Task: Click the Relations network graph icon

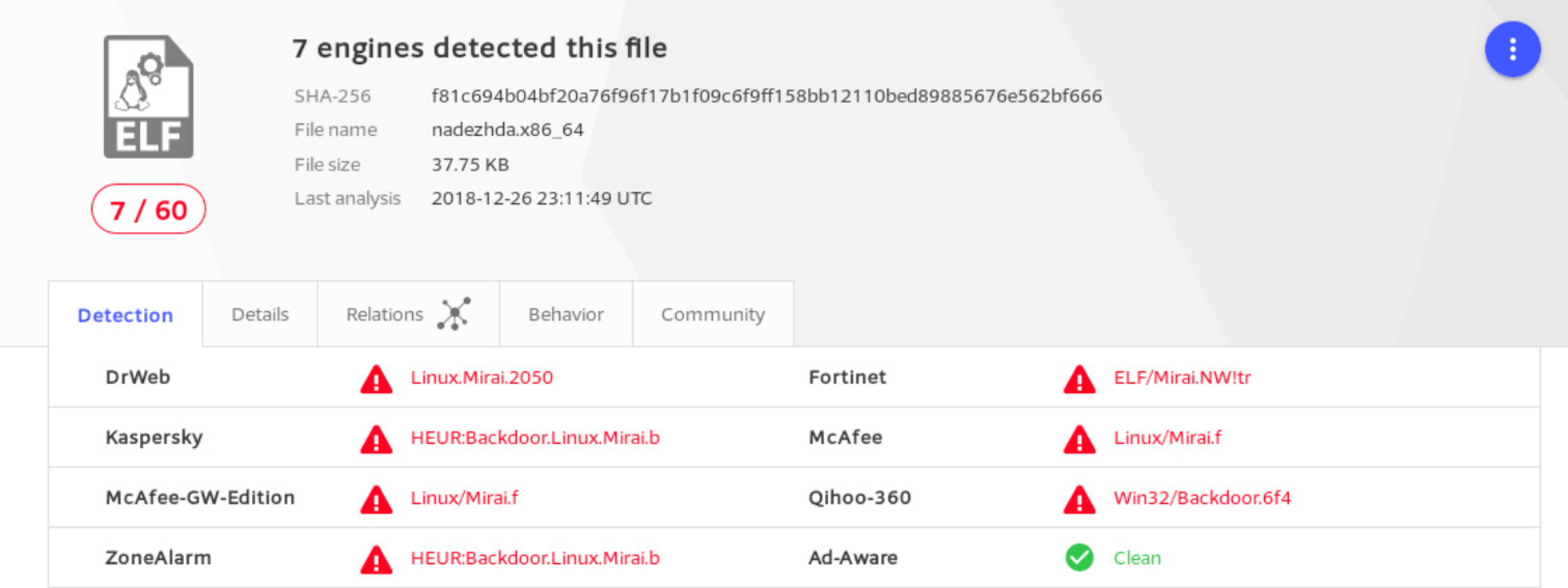Action: (454, 314)
